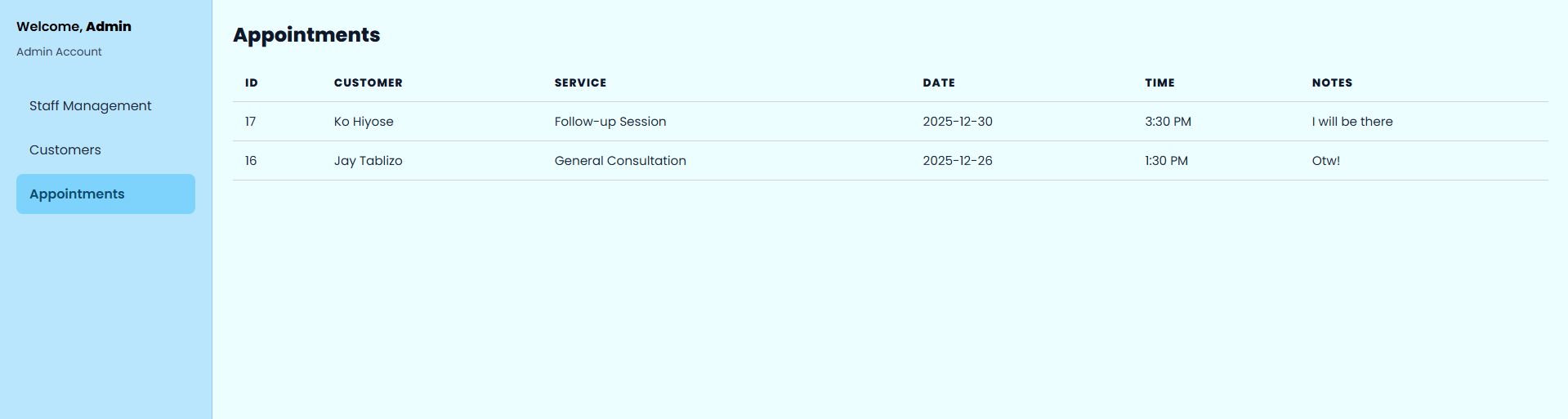
Task: Click the NOTES column header
Action: 1332,83
